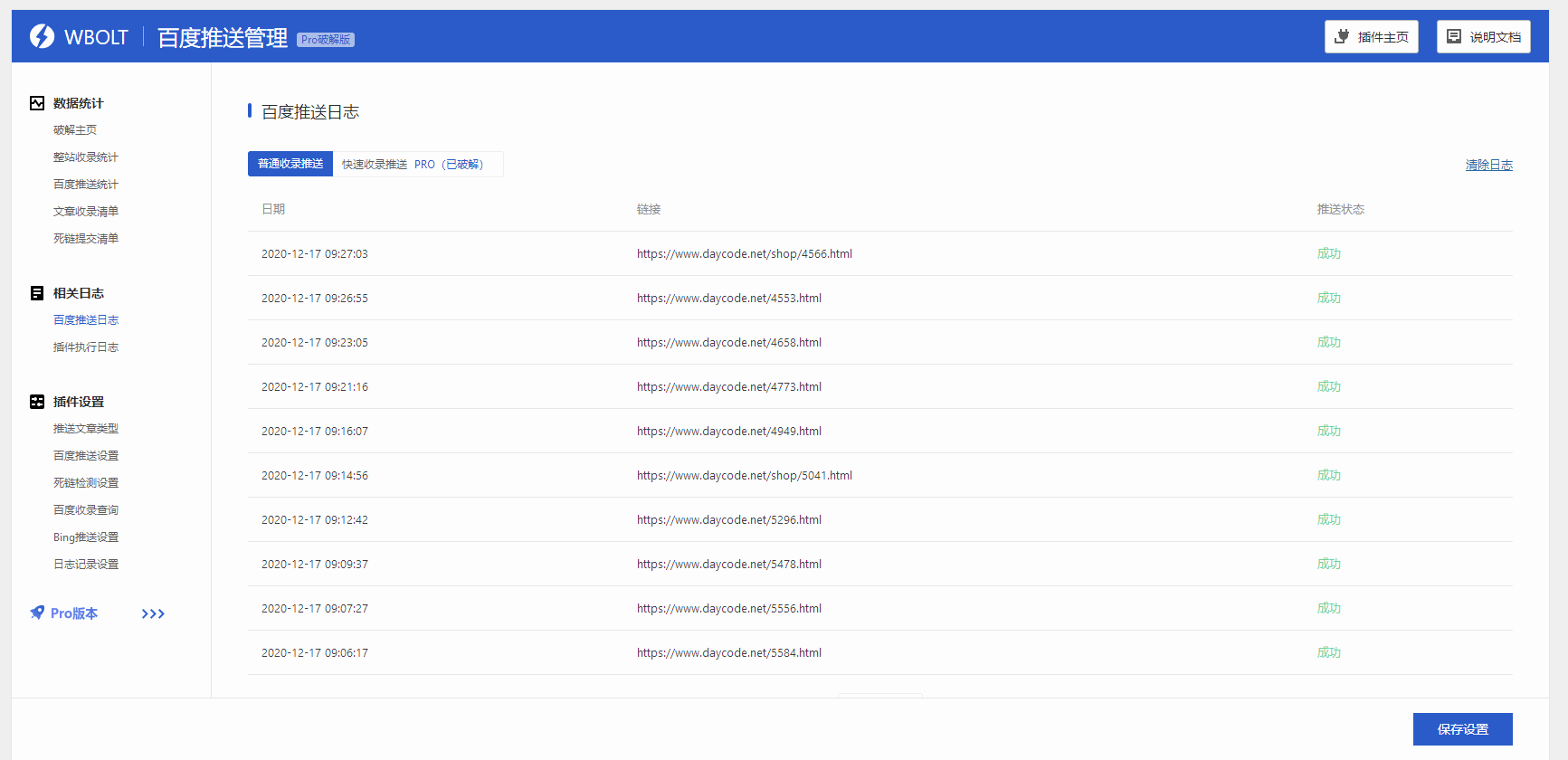Screen dimensions: 1568x760
Task: Click 成功 status for 4949.html row
Action: pos(1329,432)
